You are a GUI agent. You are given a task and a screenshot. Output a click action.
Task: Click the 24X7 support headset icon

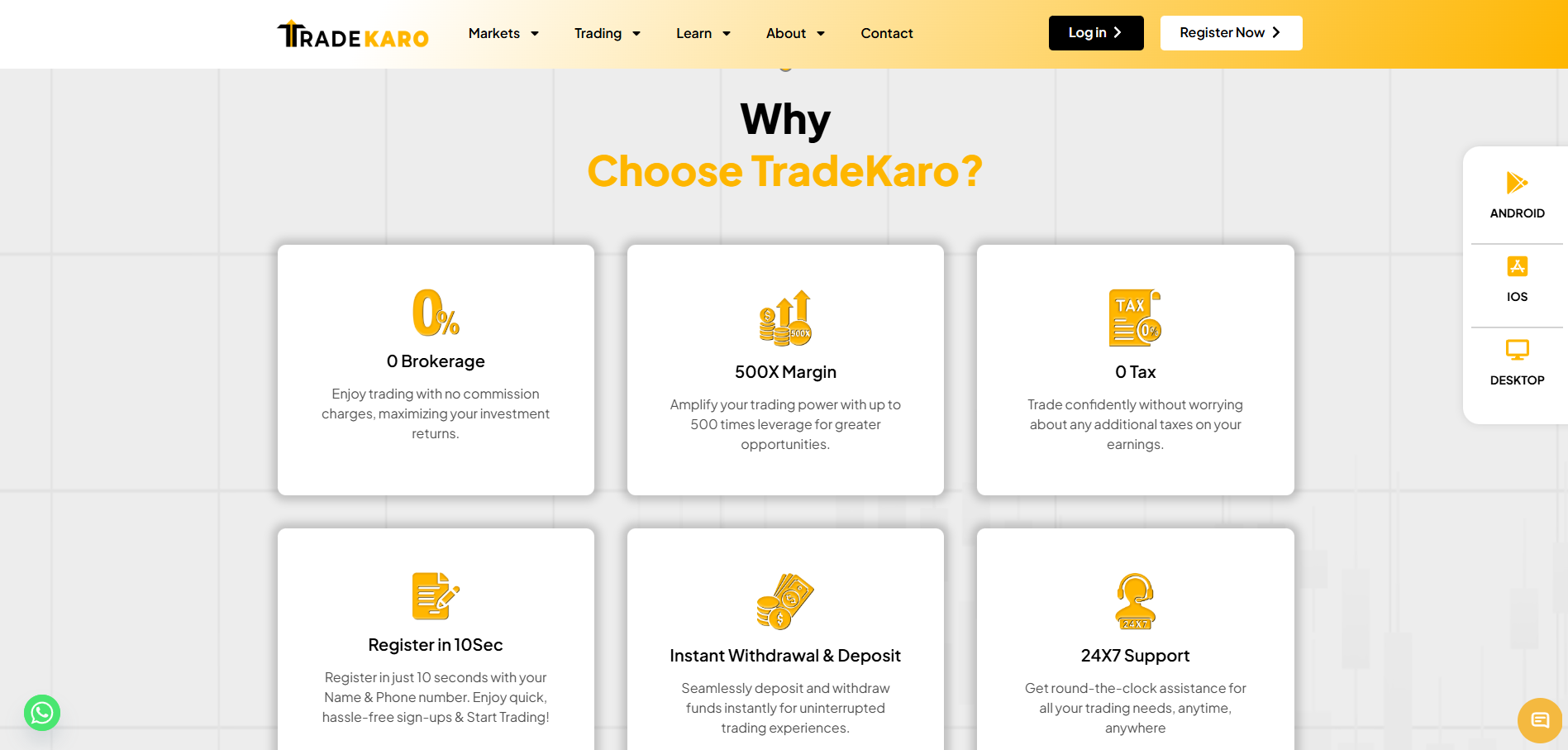click(x=1135, y=601)
